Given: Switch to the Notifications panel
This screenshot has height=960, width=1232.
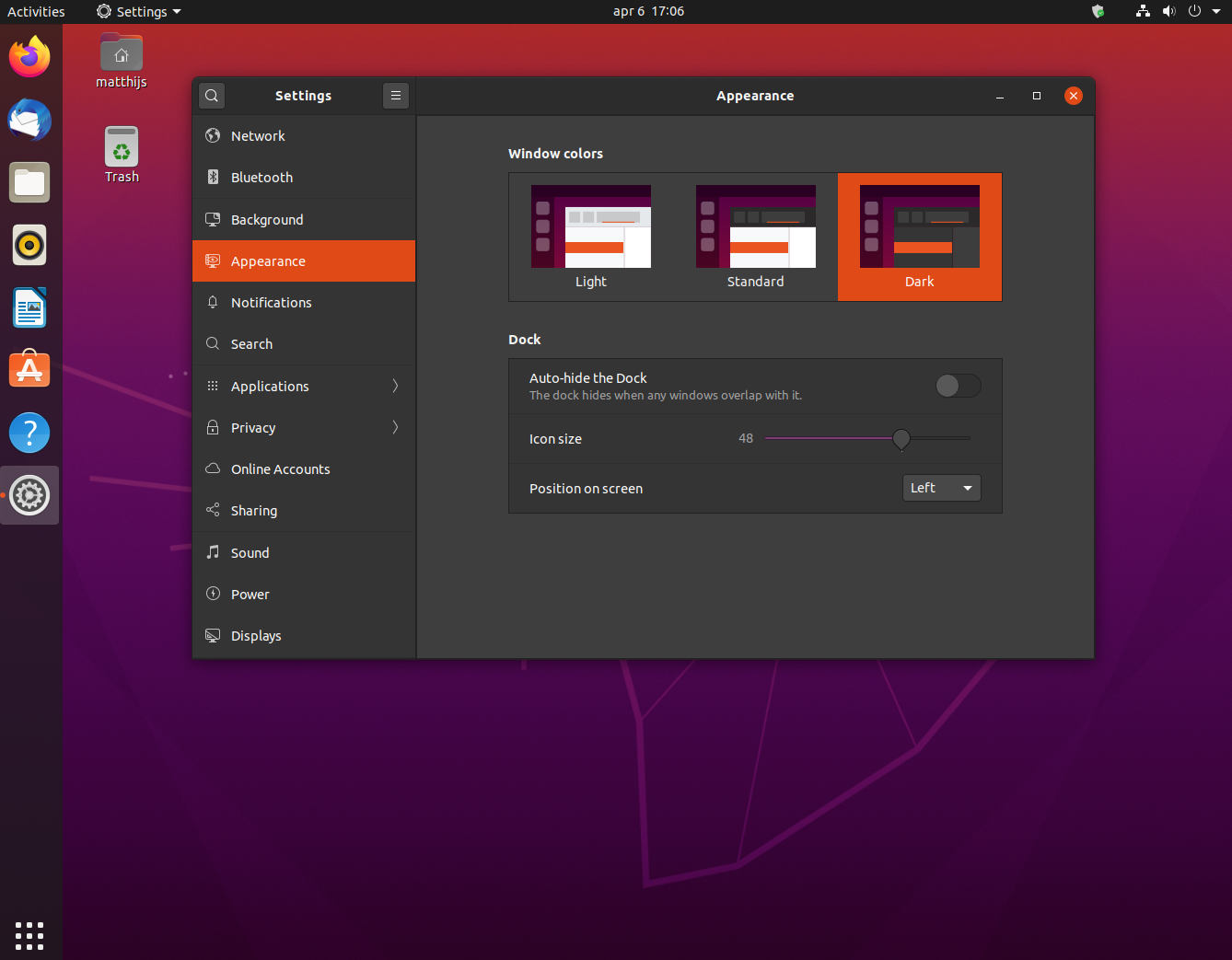Looking at the screenshot, I should tap(271, 303).
